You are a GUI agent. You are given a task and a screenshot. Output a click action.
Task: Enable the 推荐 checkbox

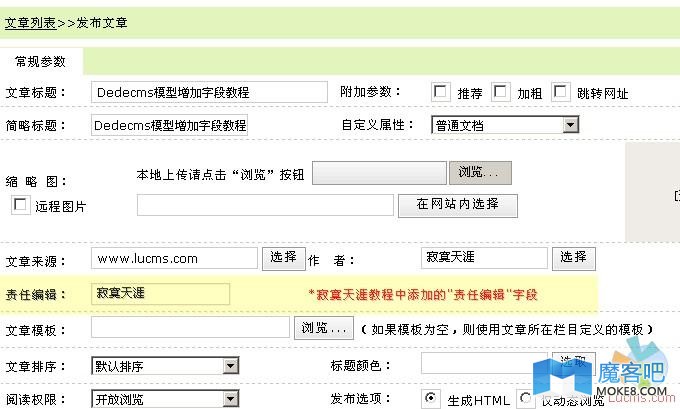pos(440,92)
